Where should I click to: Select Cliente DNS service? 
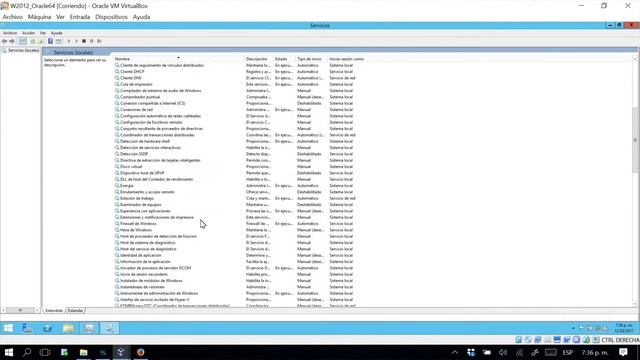pyautogui.click(x=131, y=78)
